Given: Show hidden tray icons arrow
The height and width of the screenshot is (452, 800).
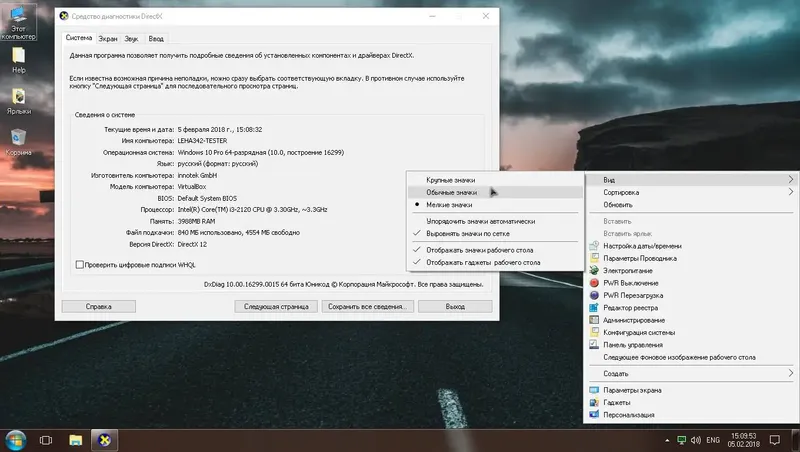Looking at the screenshot, I should pos(667,440).
